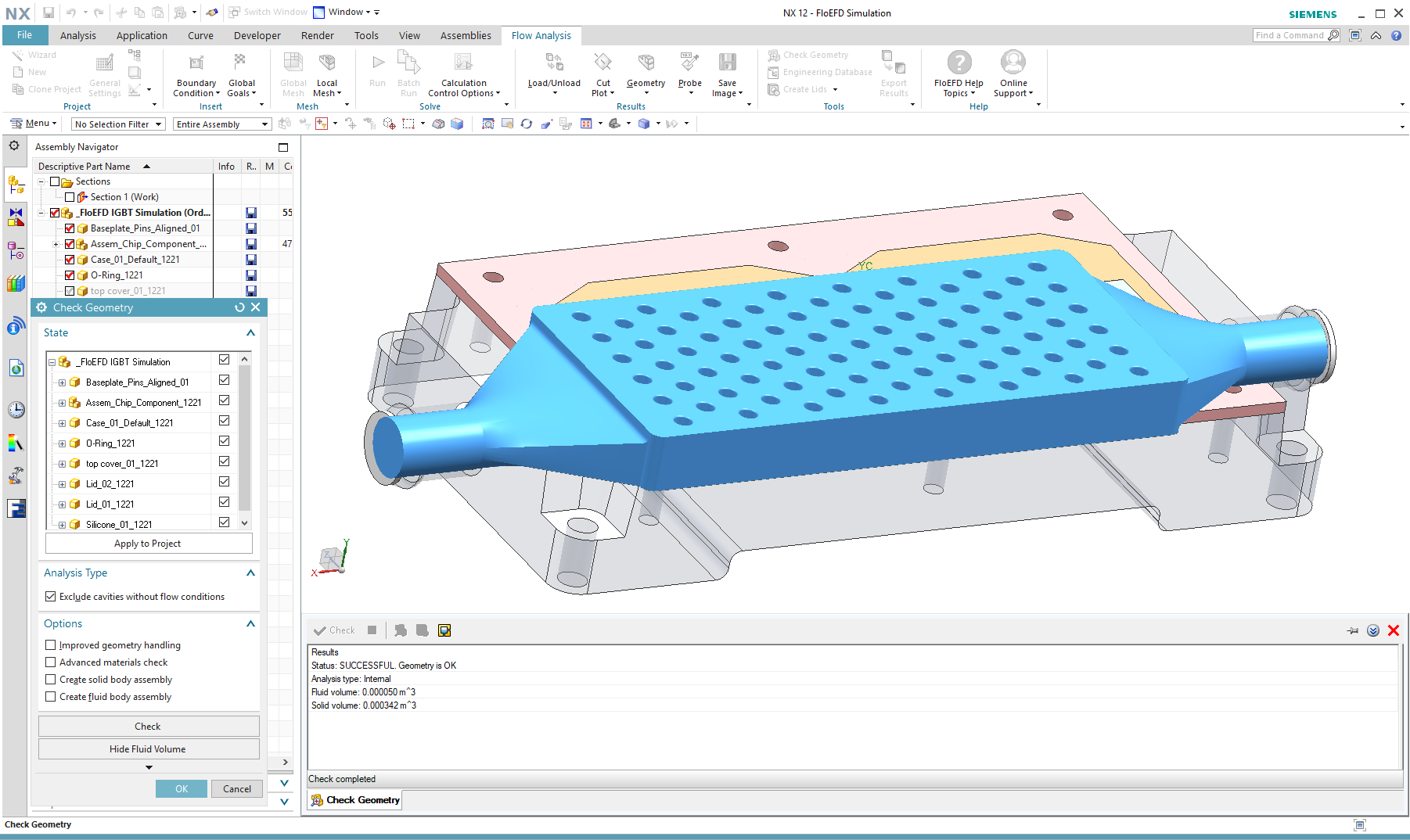This screenshot has width=1410, height=840.
Task: Collapse the Sections node in navigator
Action: point(41,181)
